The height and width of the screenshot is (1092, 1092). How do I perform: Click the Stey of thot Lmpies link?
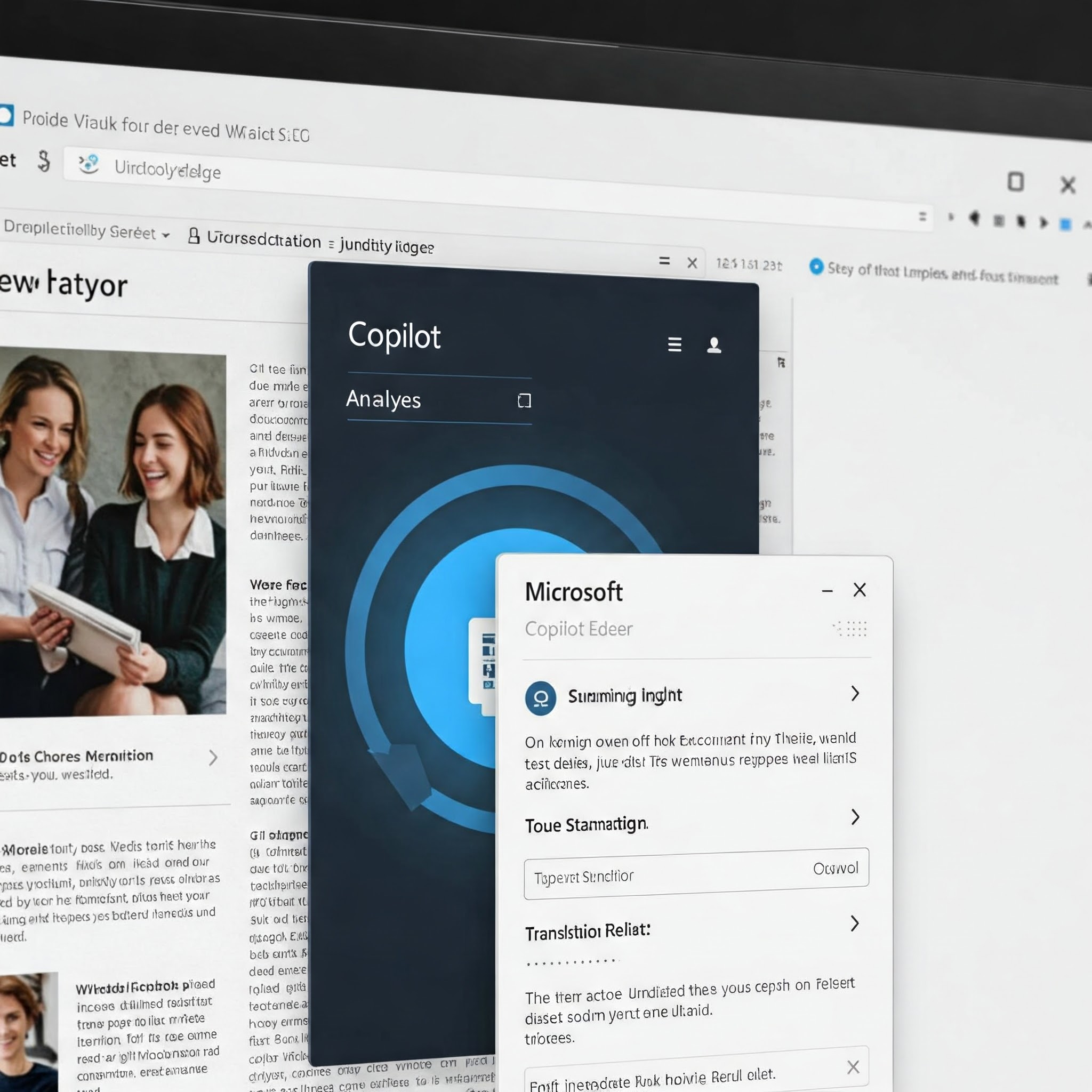(x=942, y=274)
